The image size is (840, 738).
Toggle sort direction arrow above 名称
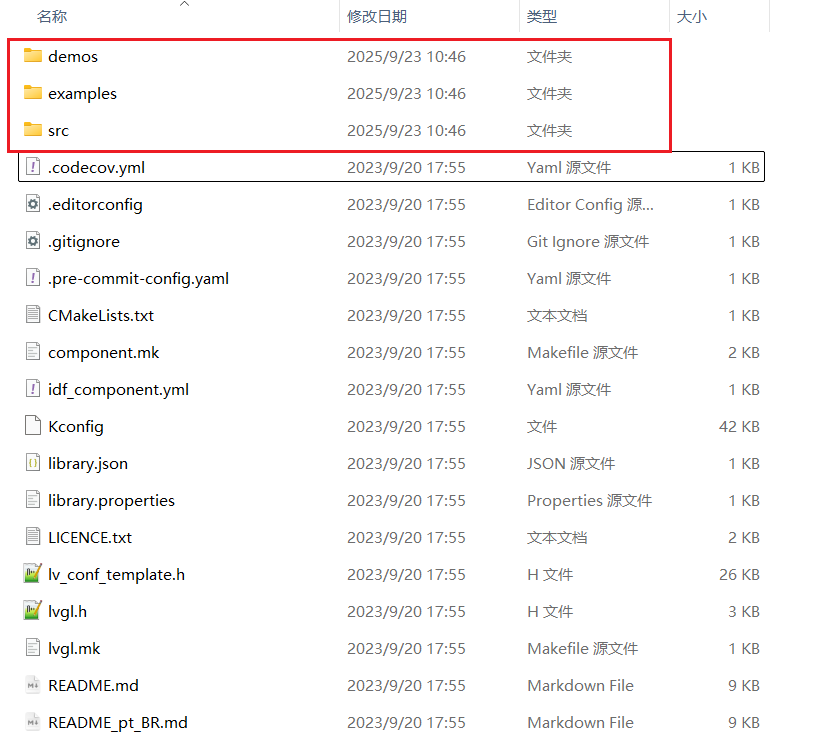(184, 4)
